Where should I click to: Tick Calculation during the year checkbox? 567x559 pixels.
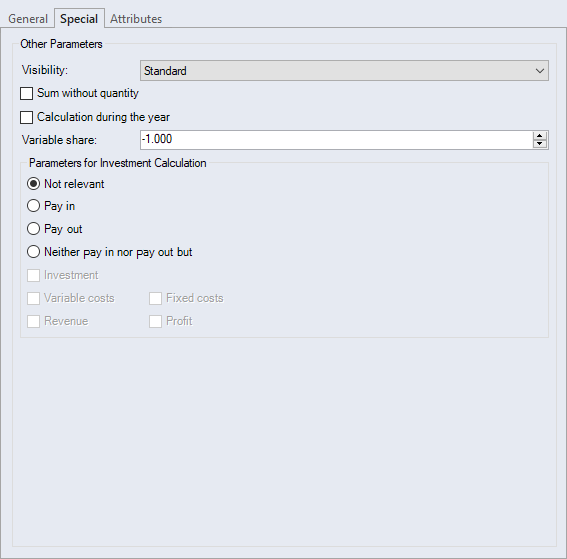point(26,118)
